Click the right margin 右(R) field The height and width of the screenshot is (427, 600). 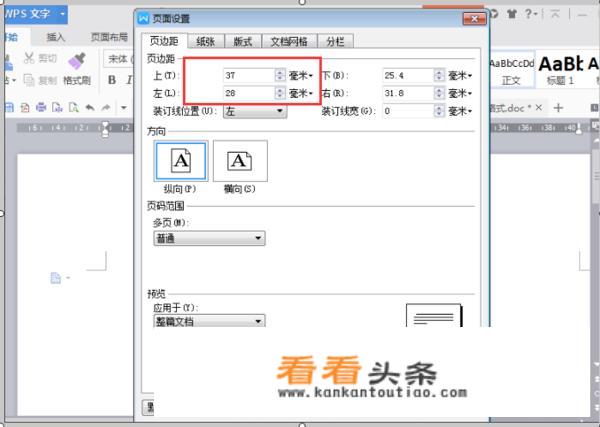[x=408, y=93]
